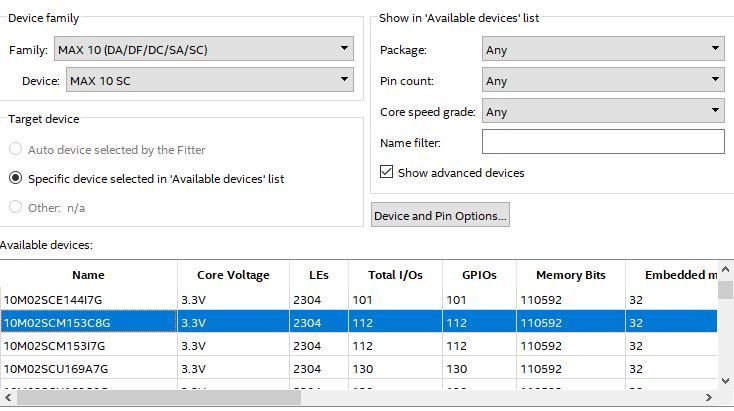Image resolution: width=734 pixels, height=411 pixels.
Task: Expand the Package dropdown
Action: [602, 49]
